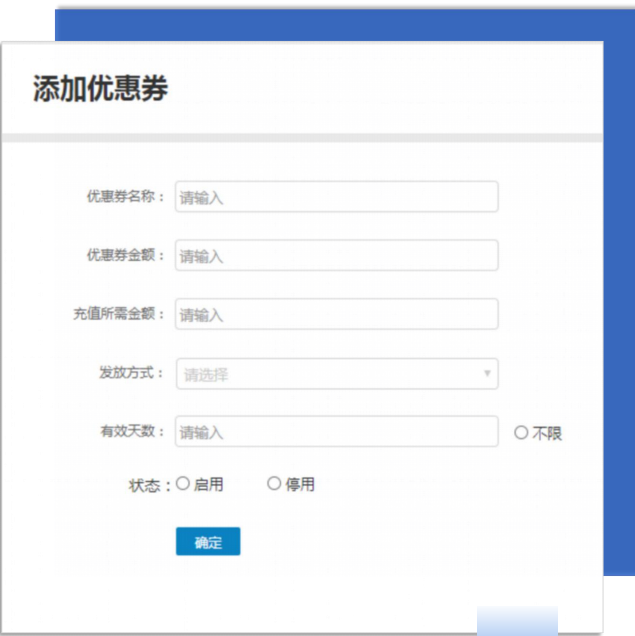Click the 发放方式 dropdown arrow
The image size is (635, 636).
click(x=487, y=373)
